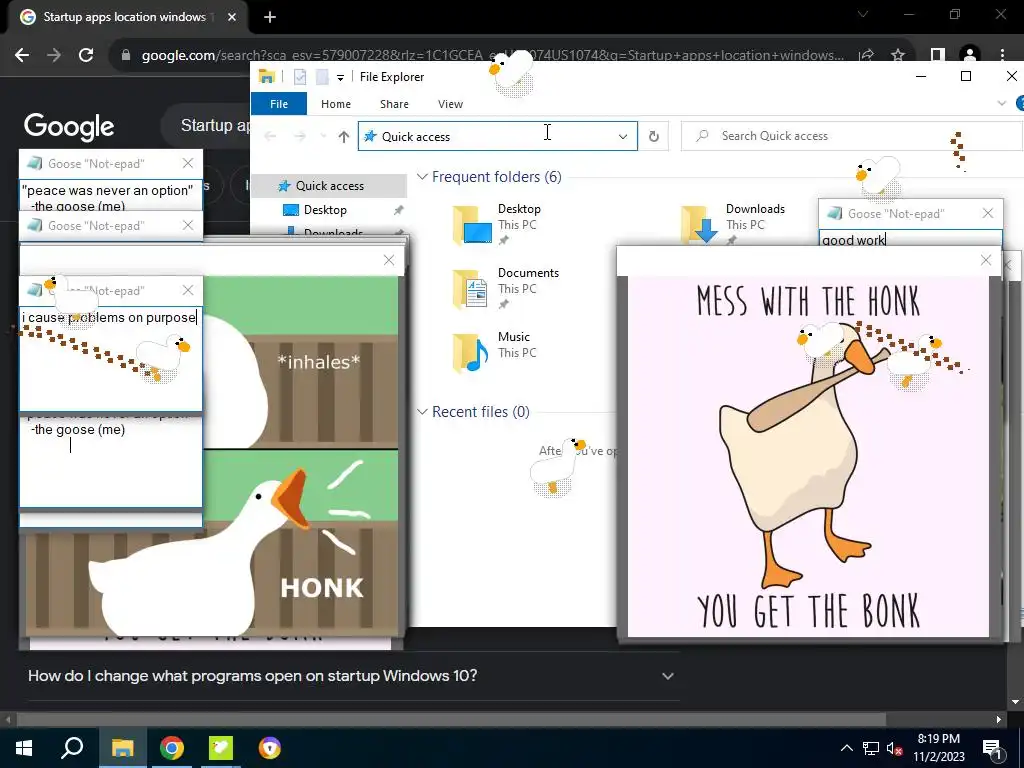Click the Google logo

click(x=69, y=127)
